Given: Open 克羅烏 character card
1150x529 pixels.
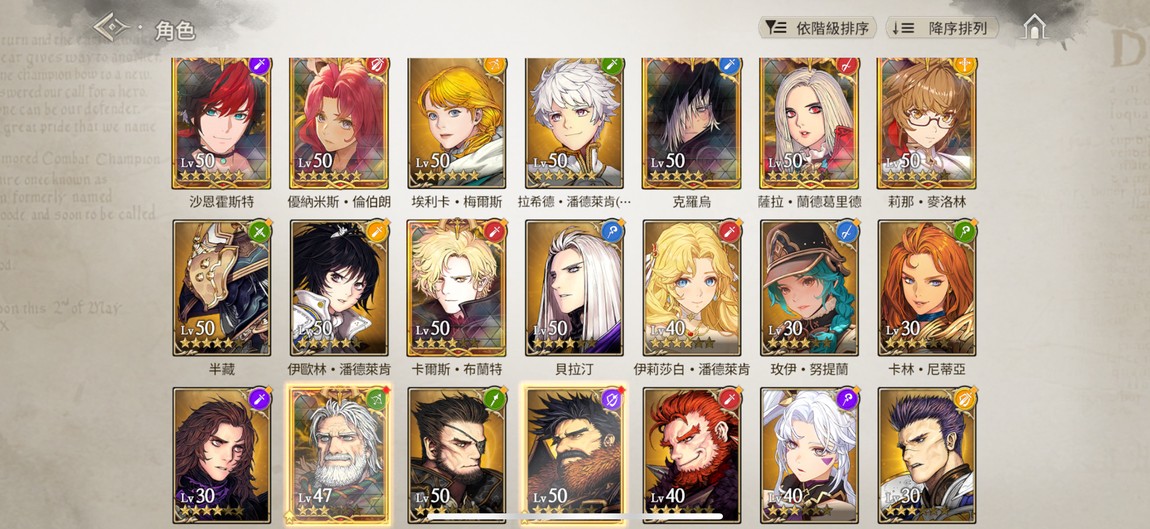Looking at the screenshot, I should [x=692, y=123].
